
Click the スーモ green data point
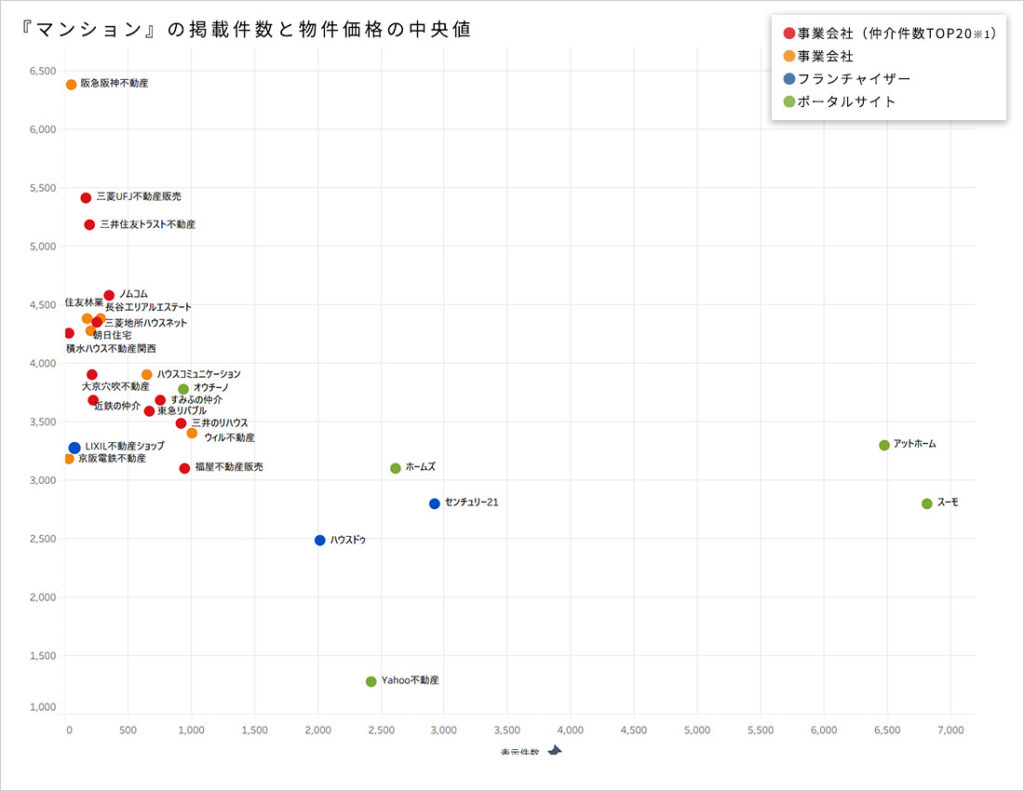[927, 504]
